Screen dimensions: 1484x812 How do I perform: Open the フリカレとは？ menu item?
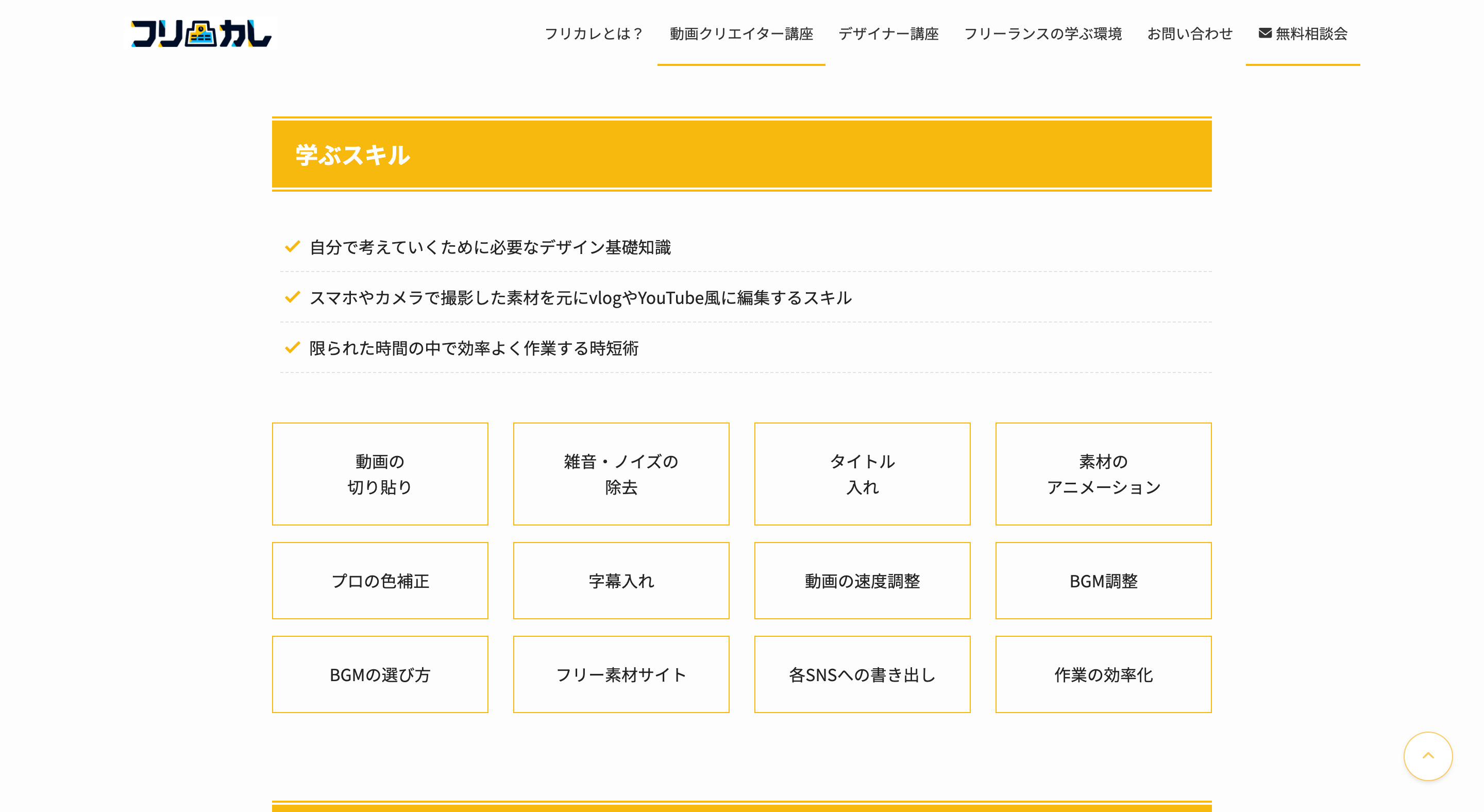click(x=594, y=33)
